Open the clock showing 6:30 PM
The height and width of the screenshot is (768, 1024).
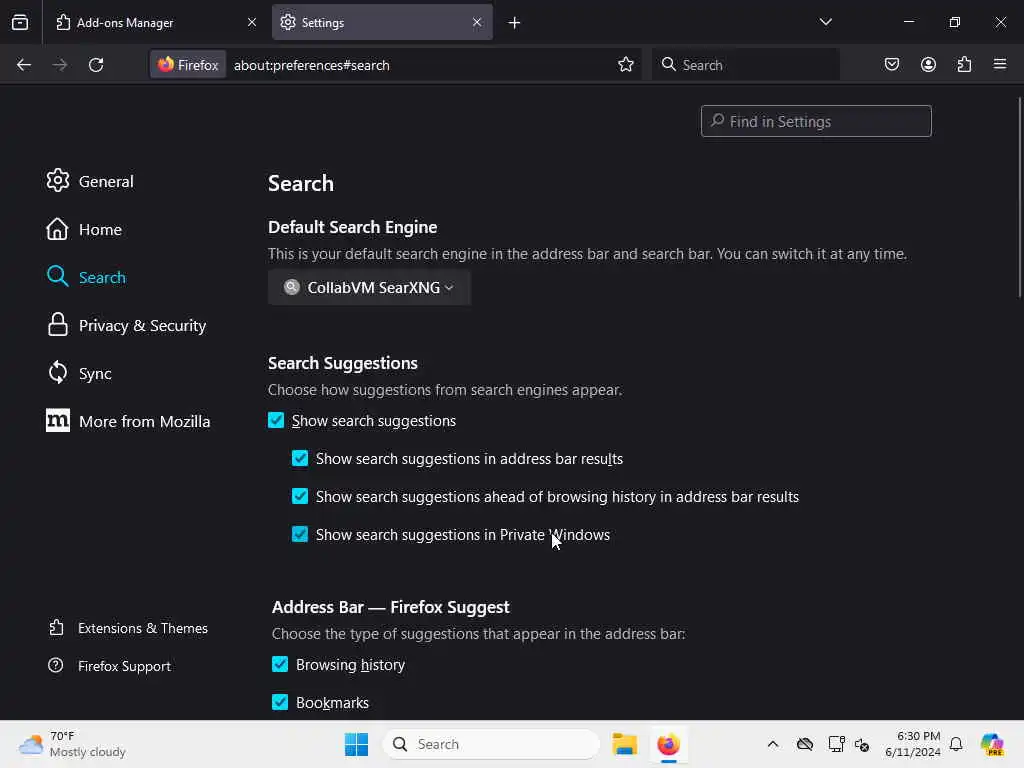coord(912,744)
